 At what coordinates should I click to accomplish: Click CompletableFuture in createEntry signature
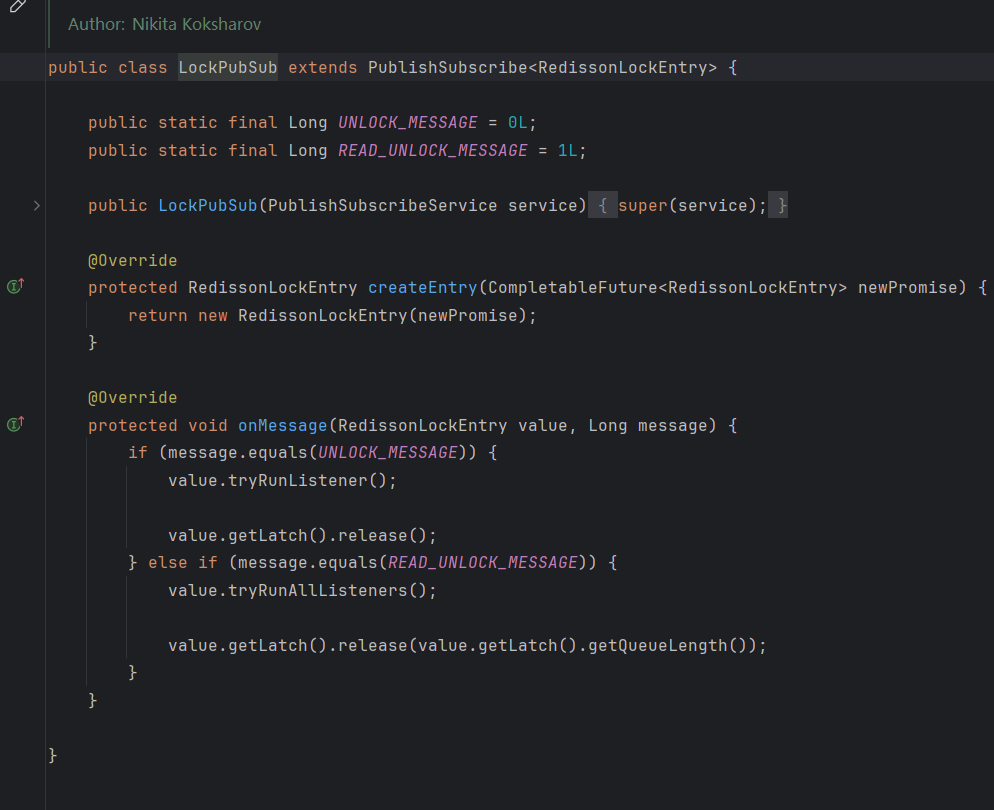pyautogui.click(x=573, y=288)
